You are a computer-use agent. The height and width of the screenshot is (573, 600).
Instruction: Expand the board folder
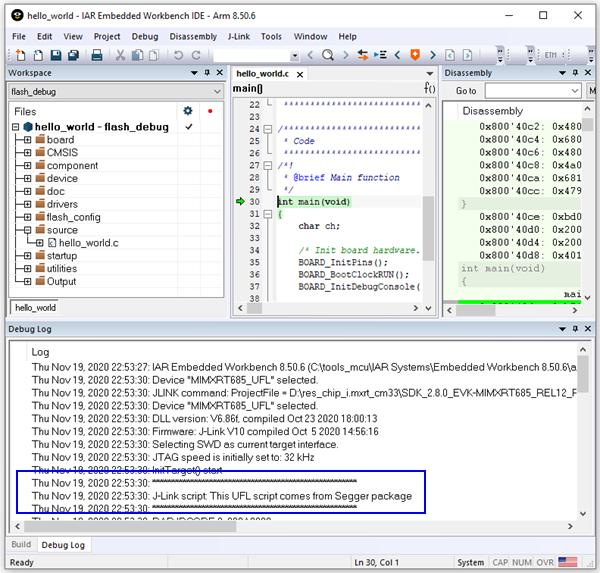click(x=27, y=140)
